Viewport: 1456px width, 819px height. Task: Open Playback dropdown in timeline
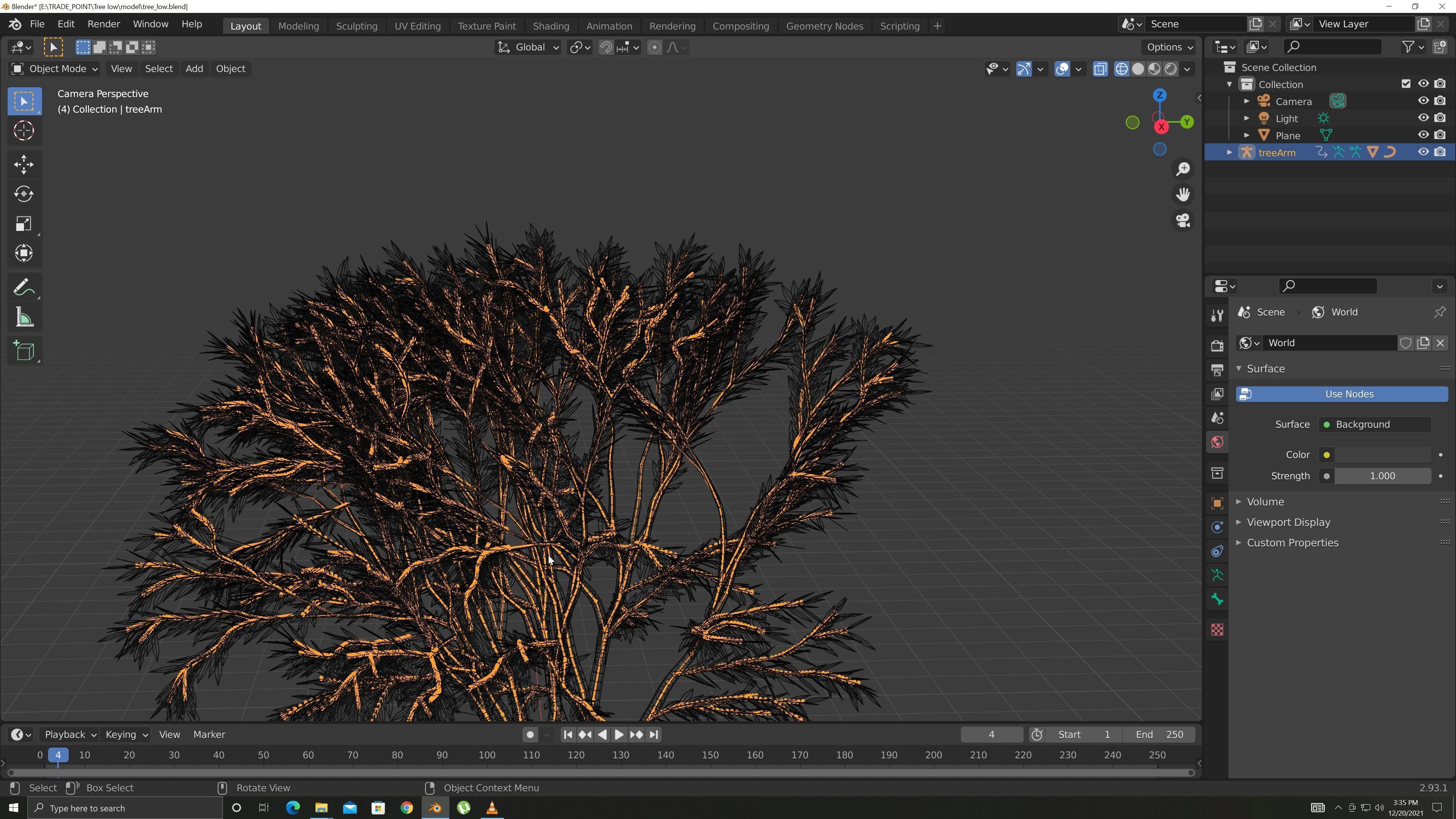[69, 735]
